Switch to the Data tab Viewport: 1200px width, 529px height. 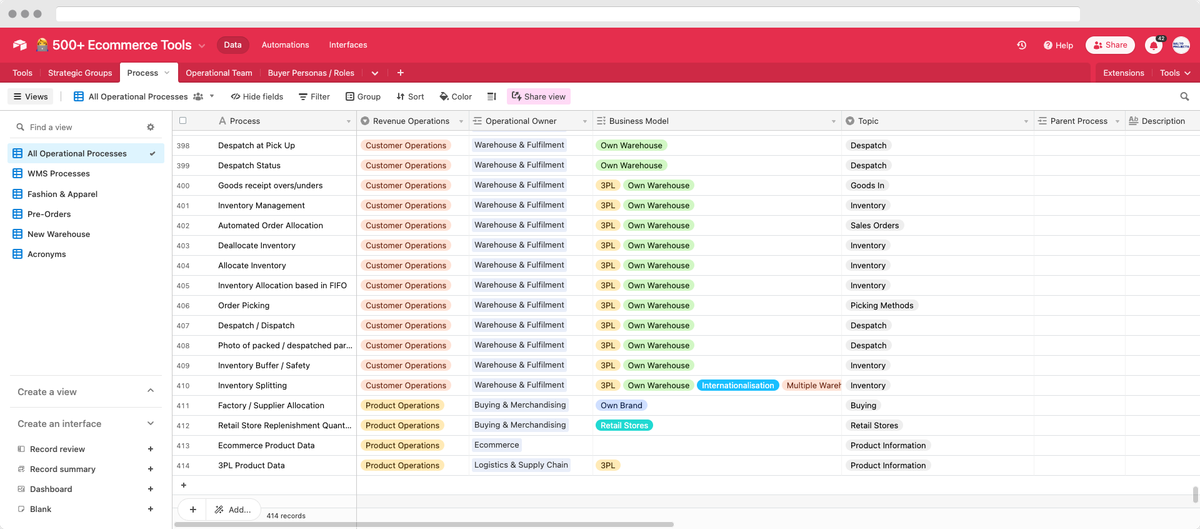233,45
